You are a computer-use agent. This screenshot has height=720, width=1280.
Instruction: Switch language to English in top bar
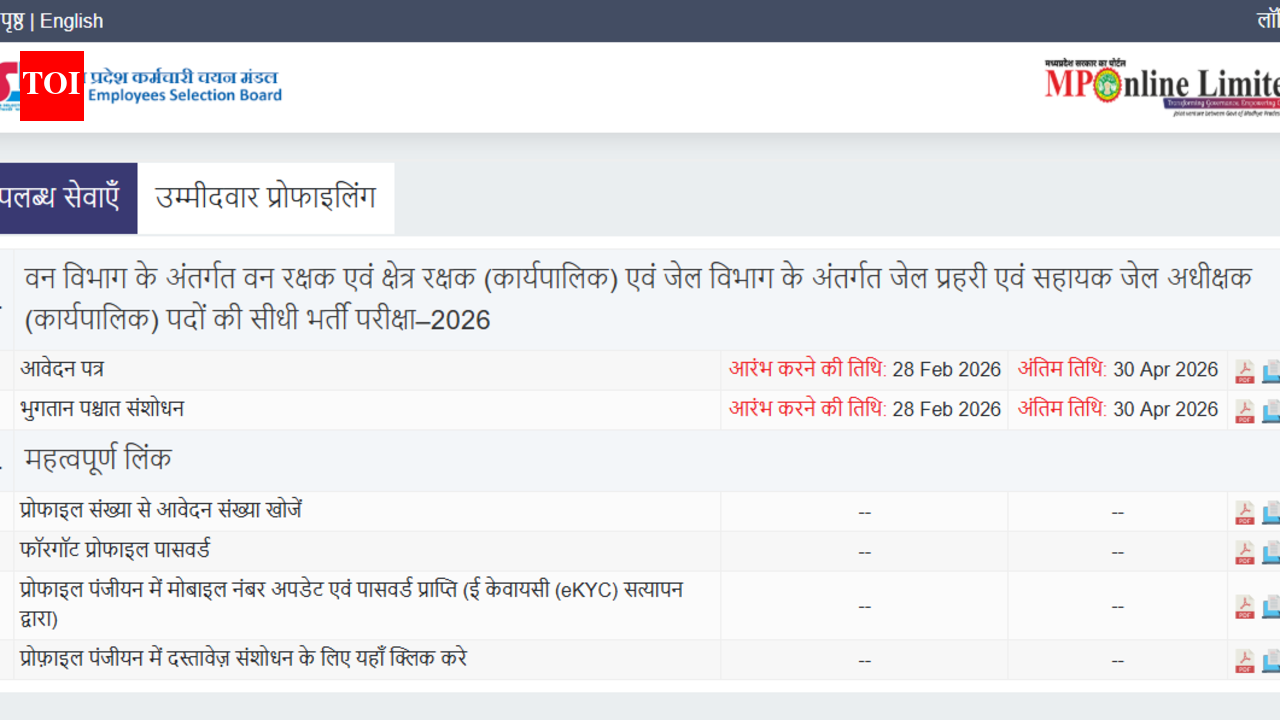click(71, 21)
